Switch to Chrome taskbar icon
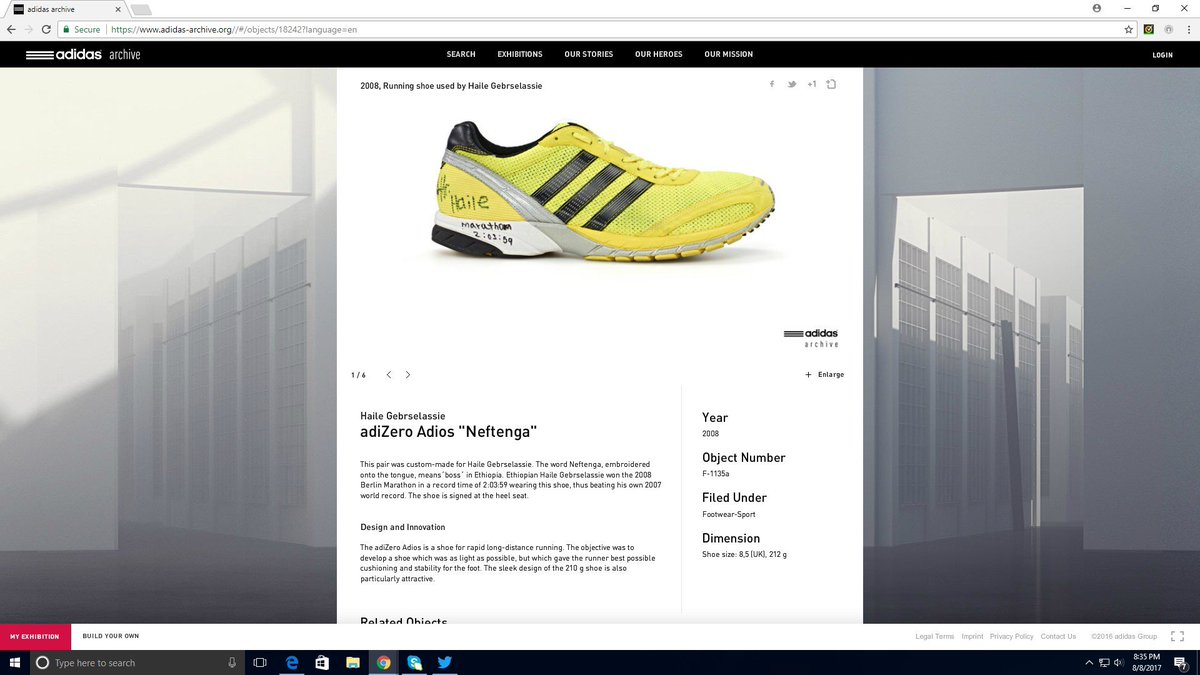 [383, 662]
